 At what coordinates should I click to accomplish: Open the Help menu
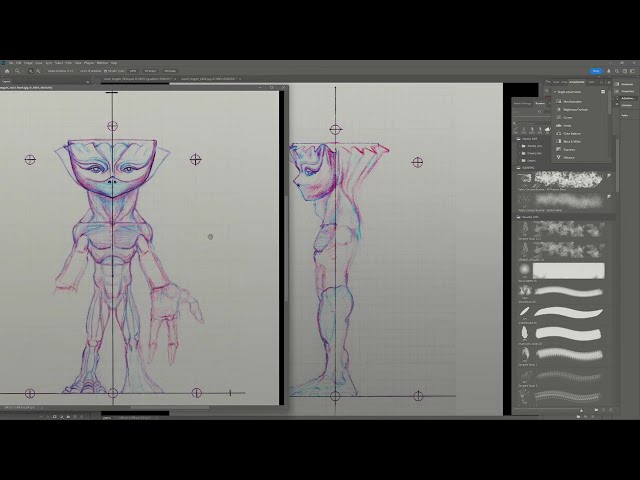point(114,63)
